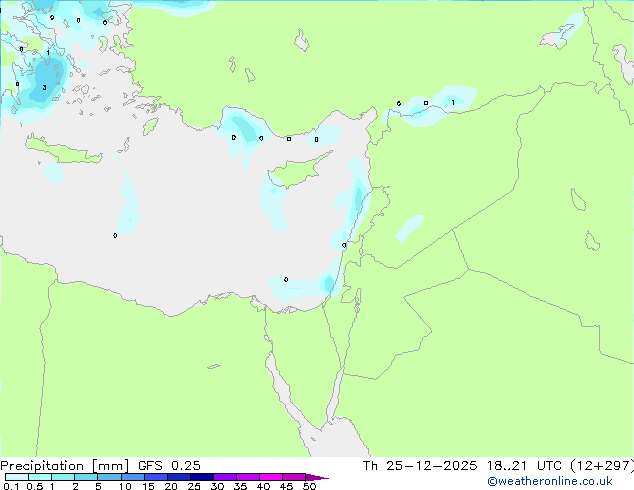Click the 1–2 mm legend swatch
The image size is (634, 490).
point(63,477)
